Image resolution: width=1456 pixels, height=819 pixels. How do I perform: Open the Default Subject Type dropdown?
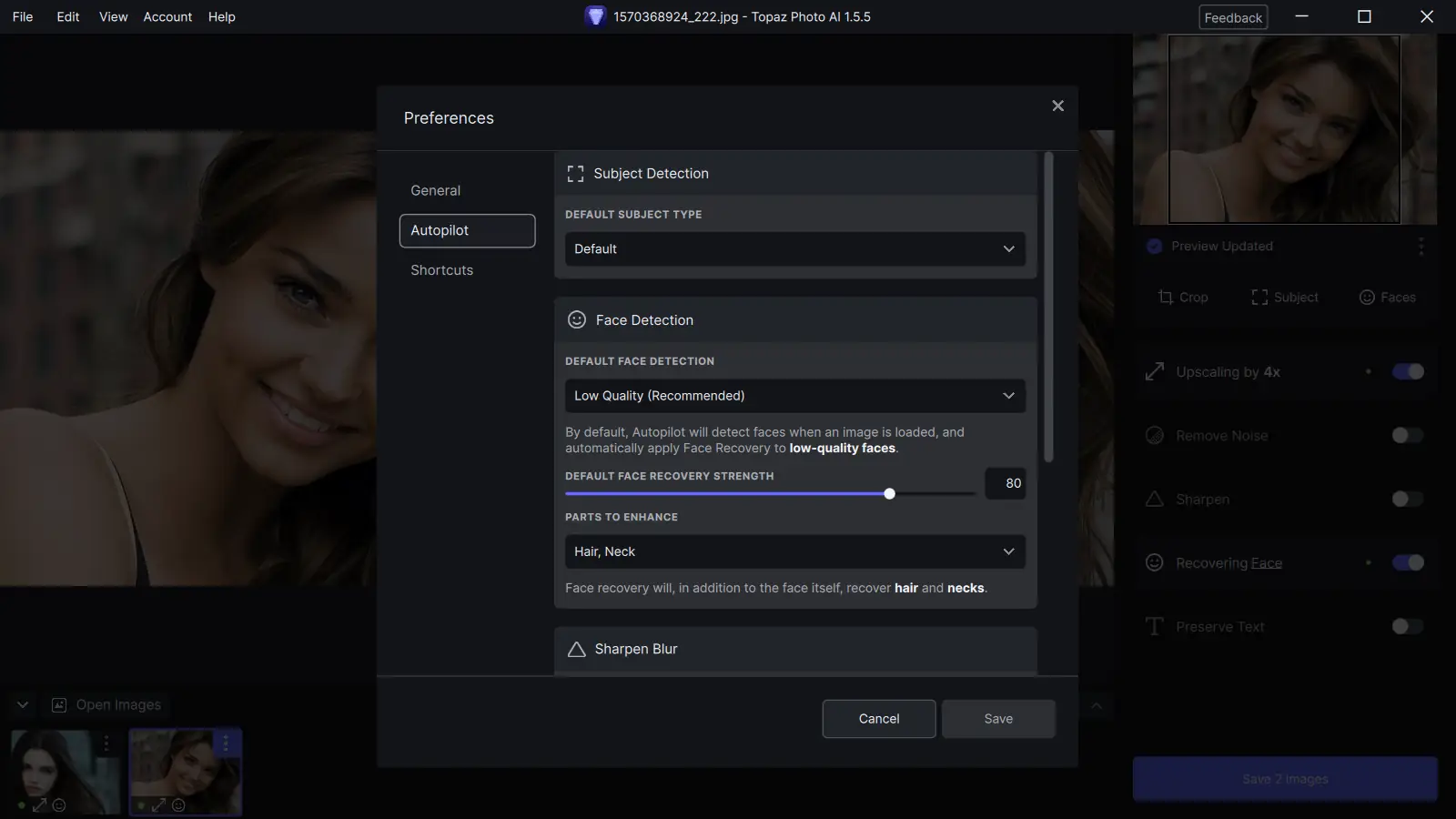coord(795,249)
